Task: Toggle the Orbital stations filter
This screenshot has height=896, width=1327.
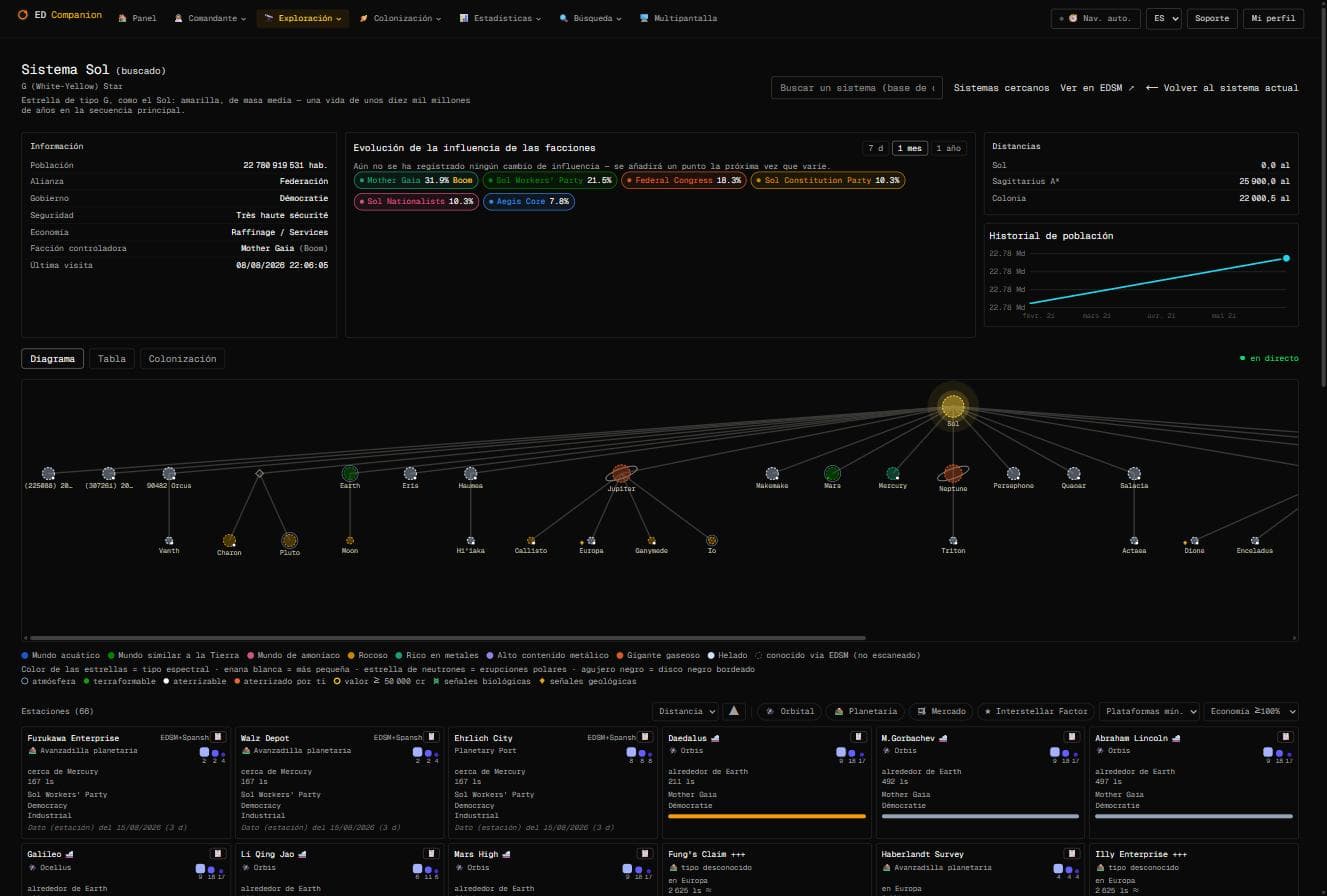Action: click(790, 711)
